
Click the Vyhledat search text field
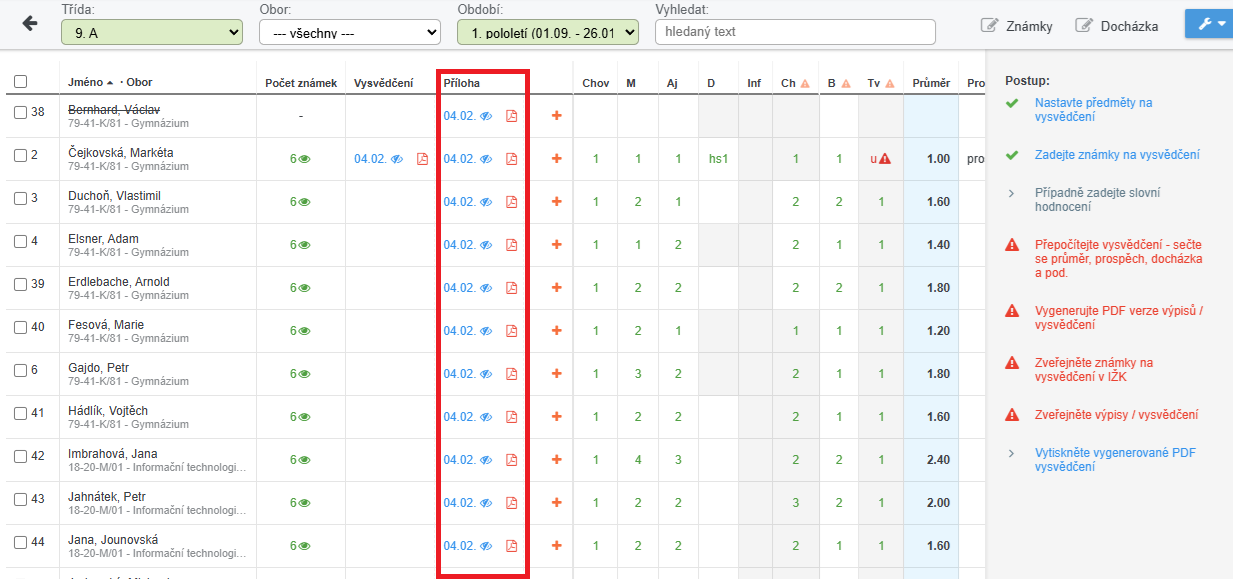pyautogui.click(x=794, y=32)
